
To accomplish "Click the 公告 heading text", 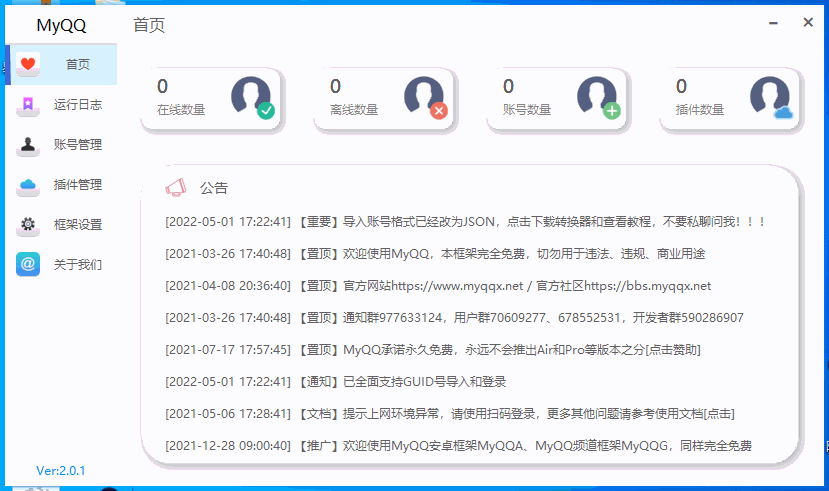I will pos(214,188).
